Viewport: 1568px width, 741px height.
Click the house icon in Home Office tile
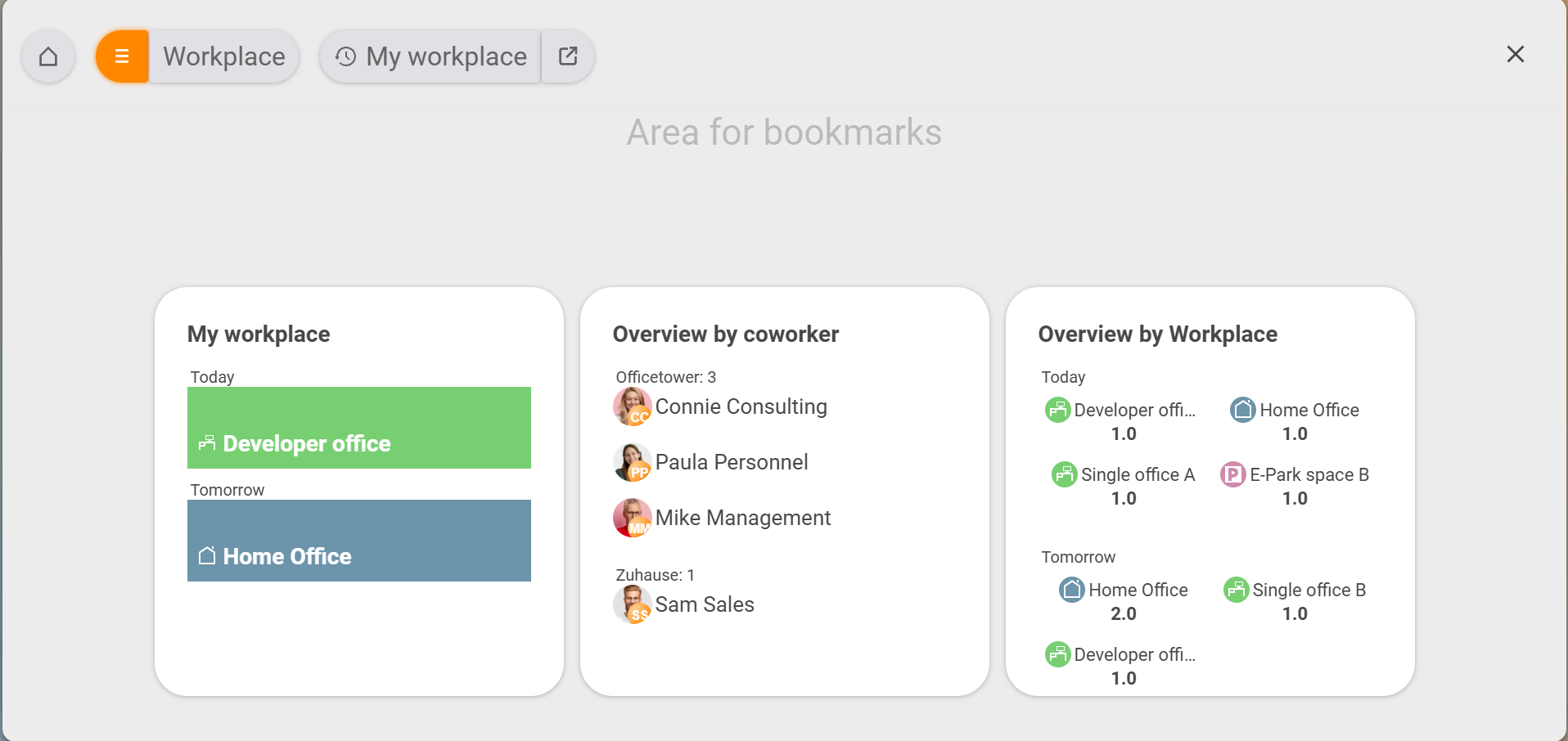pos(207,555)
